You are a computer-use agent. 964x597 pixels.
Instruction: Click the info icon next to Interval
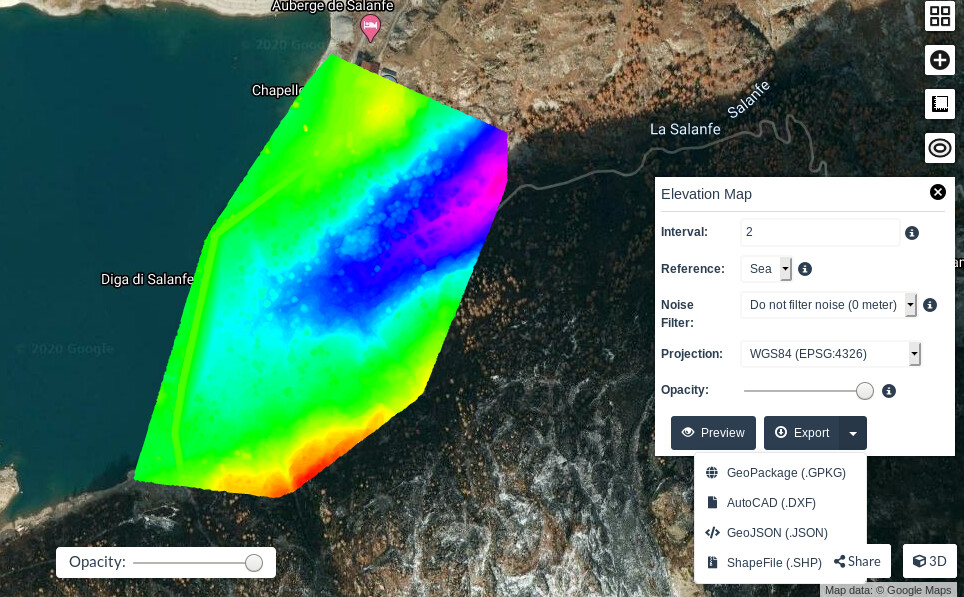tap(910, 232)
